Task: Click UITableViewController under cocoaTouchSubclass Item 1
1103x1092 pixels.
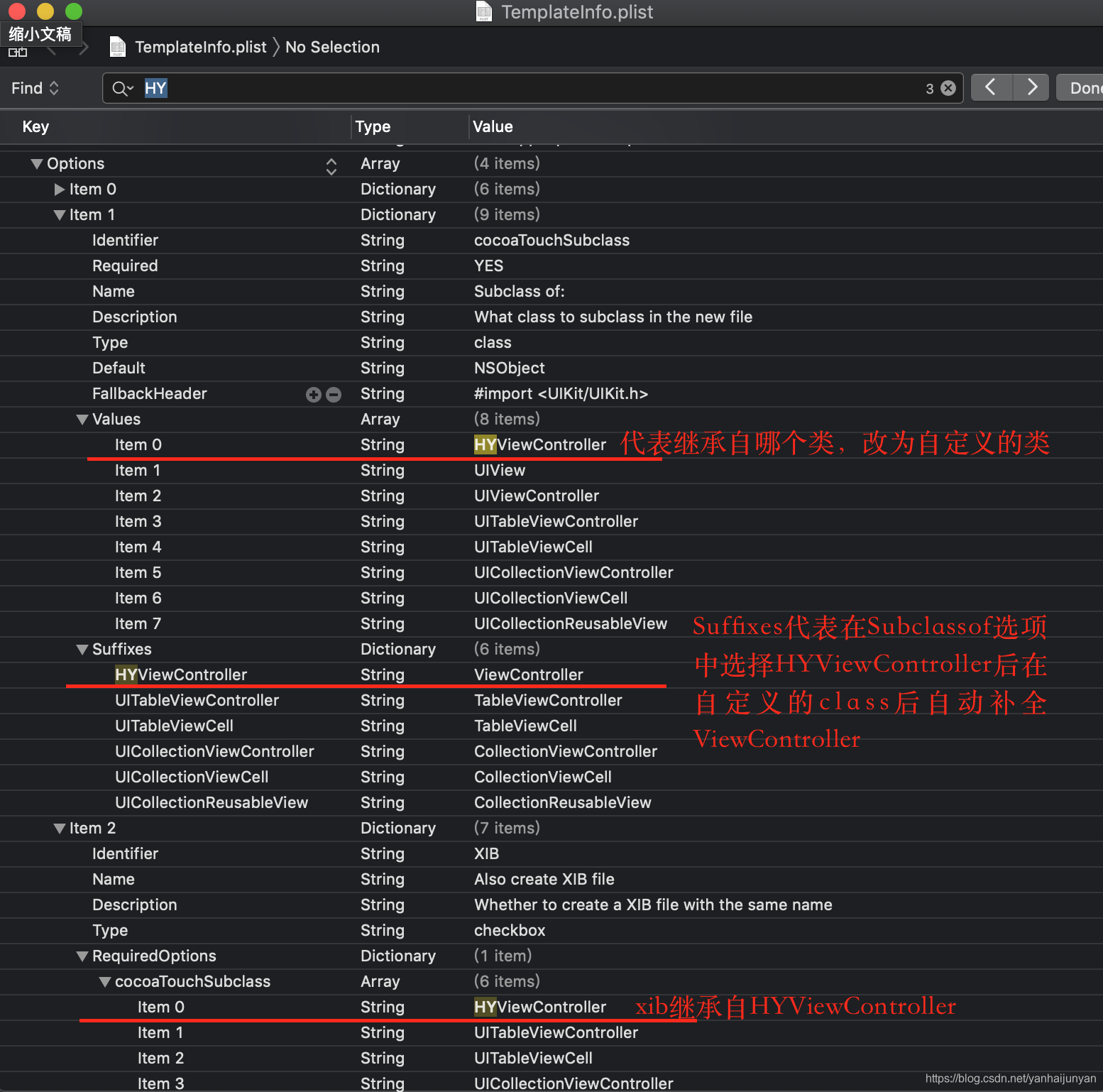Action: (556, 1033)
